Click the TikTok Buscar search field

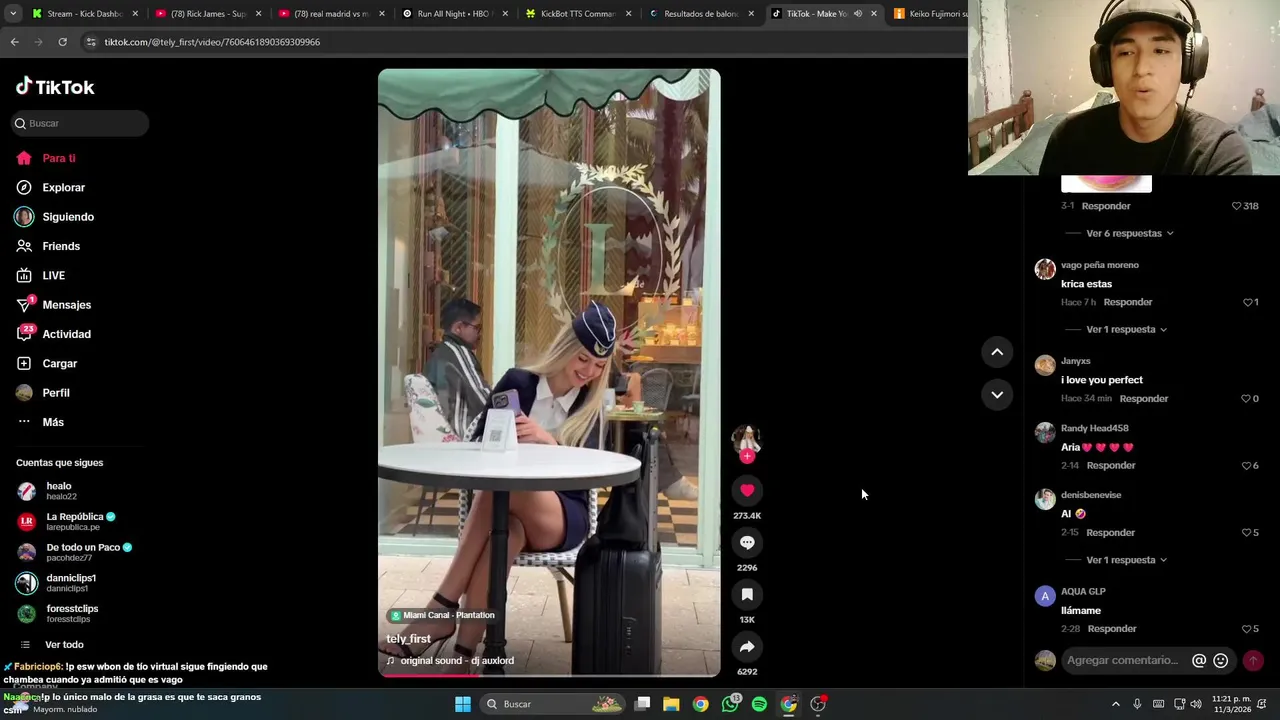pyautogui.click(x=80, y=123)
